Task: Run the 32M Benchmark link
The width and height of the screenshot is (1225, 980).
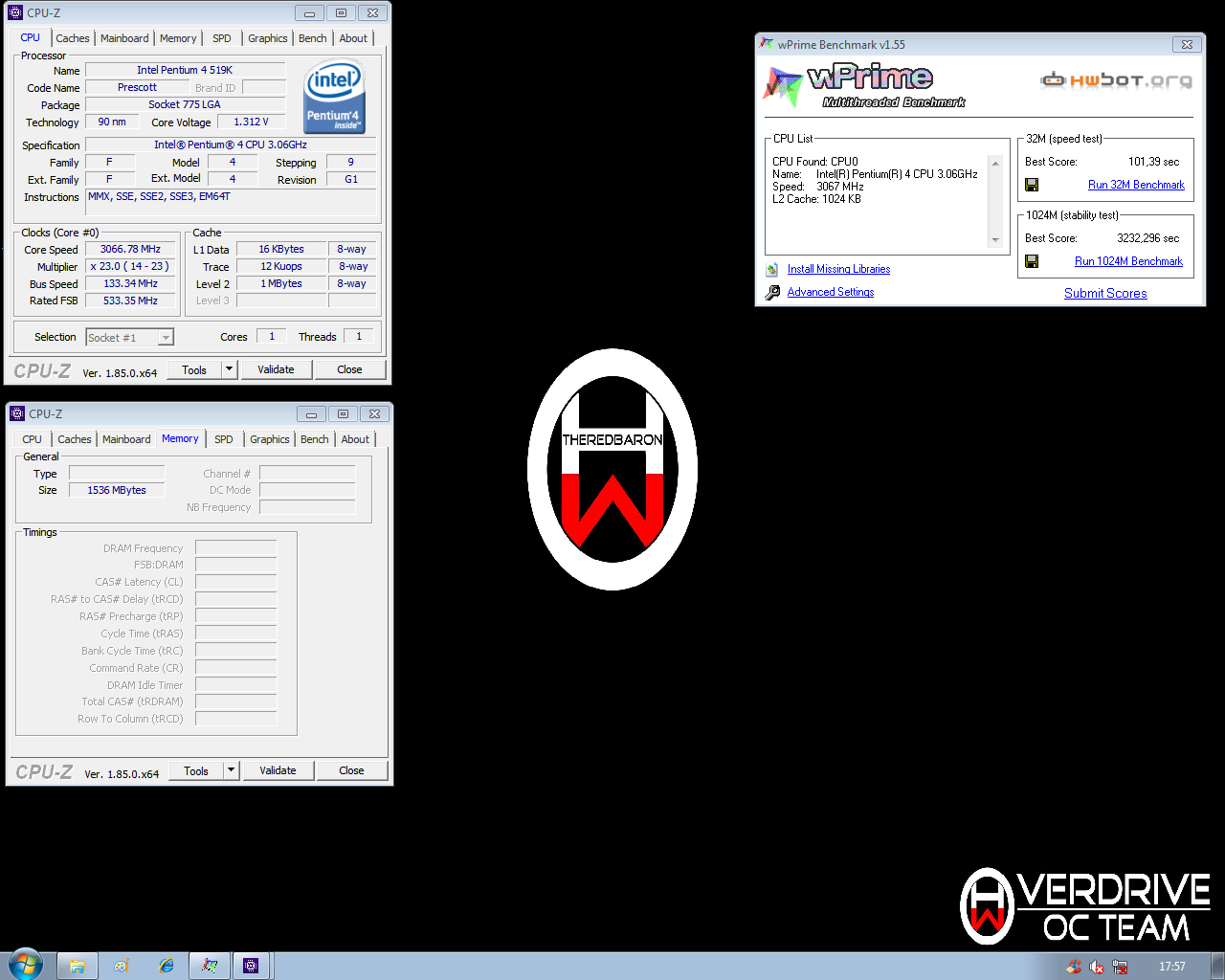Action: coord(1136,185)
